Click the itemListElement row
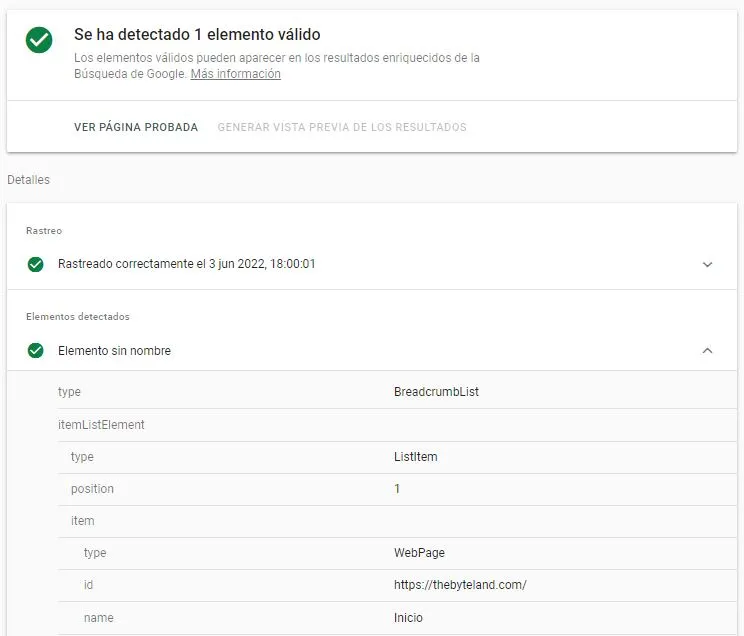744x636 pixels. tap(101, 425)
